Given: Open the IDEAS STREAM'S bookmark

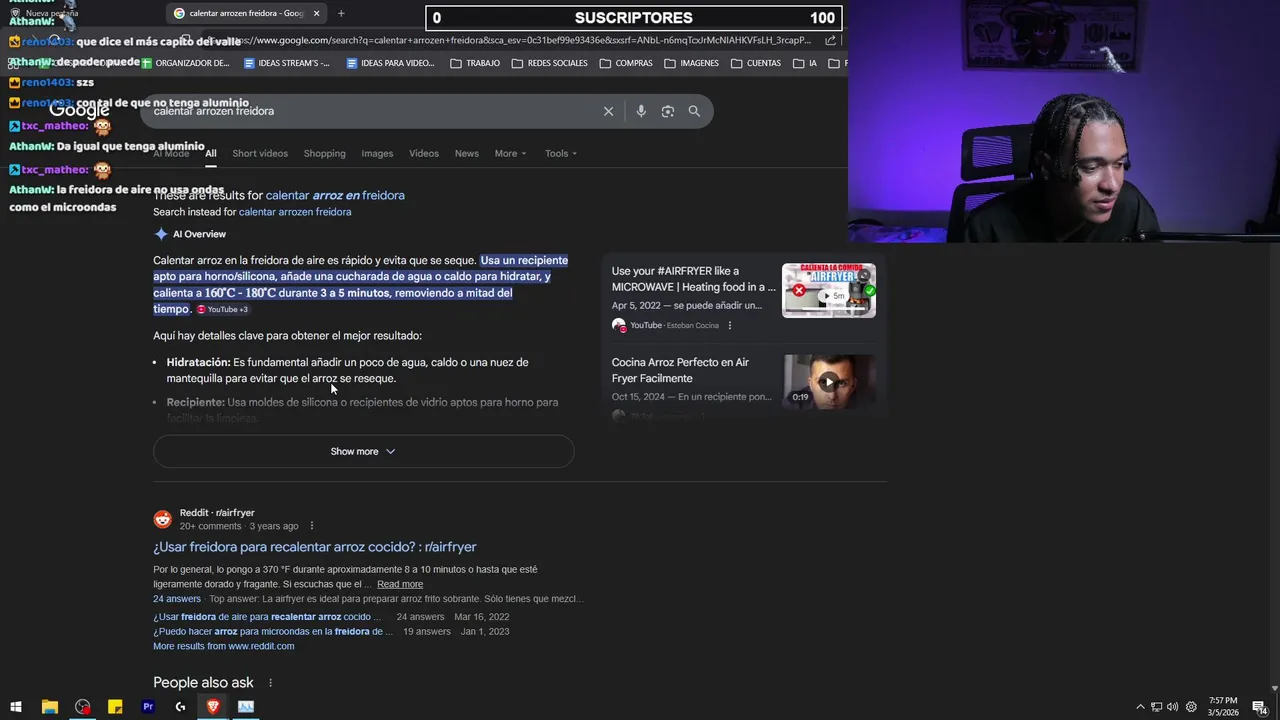Looking at the screenshot, I should (287, 63).
